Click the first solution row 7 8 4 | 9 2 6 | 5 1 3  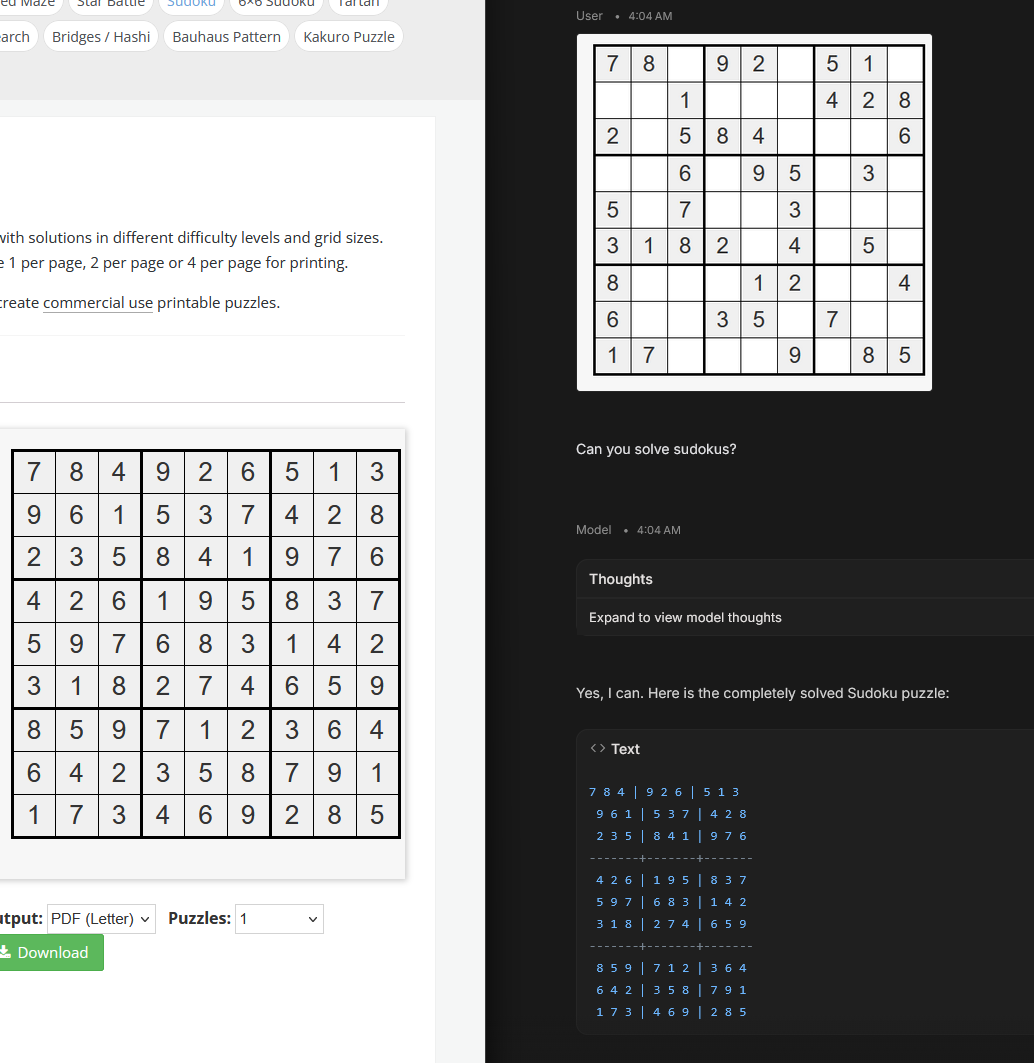click(664, 792)
